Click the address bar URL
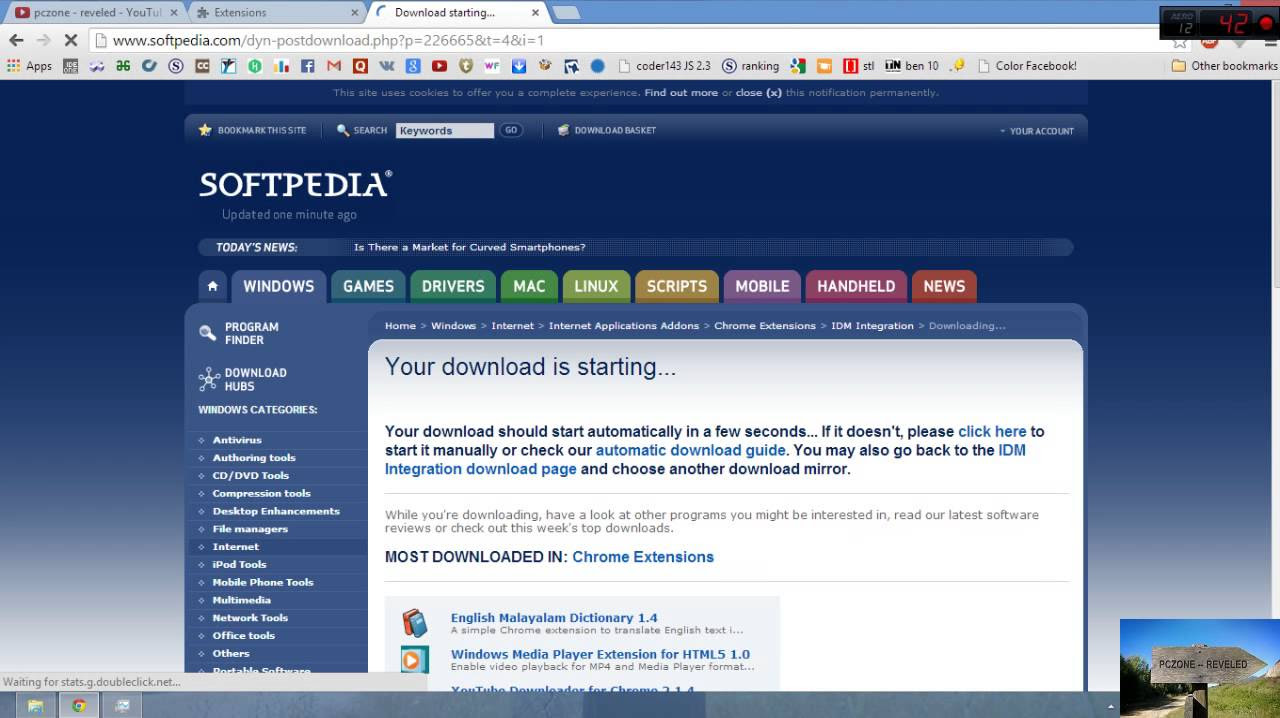 328,40
